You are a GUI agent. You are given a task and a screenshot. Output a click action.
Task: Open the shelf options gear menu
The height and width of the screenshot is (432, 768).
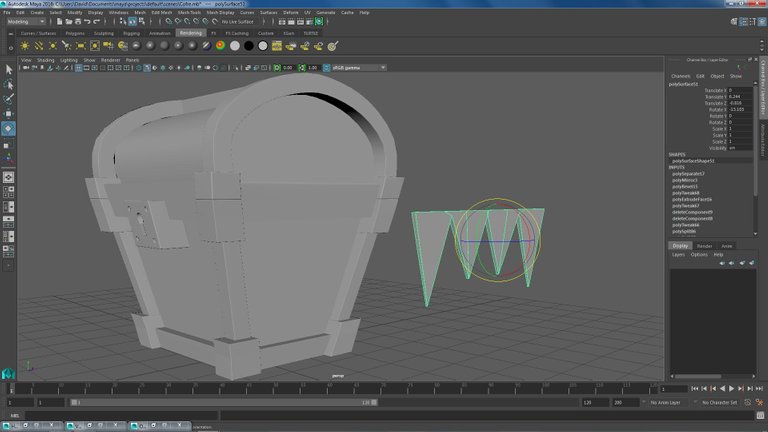click(x=11, y=48)
